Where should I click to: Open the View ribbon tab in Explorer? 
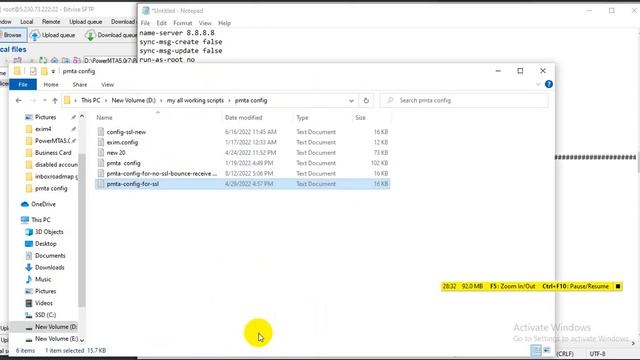(x=107, y=84)
